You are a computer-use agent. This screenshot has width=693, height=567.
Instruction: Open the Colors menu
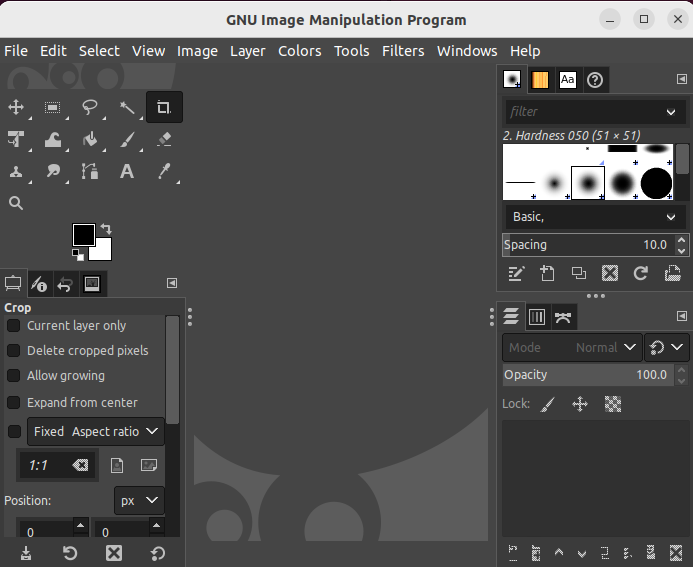300,51
